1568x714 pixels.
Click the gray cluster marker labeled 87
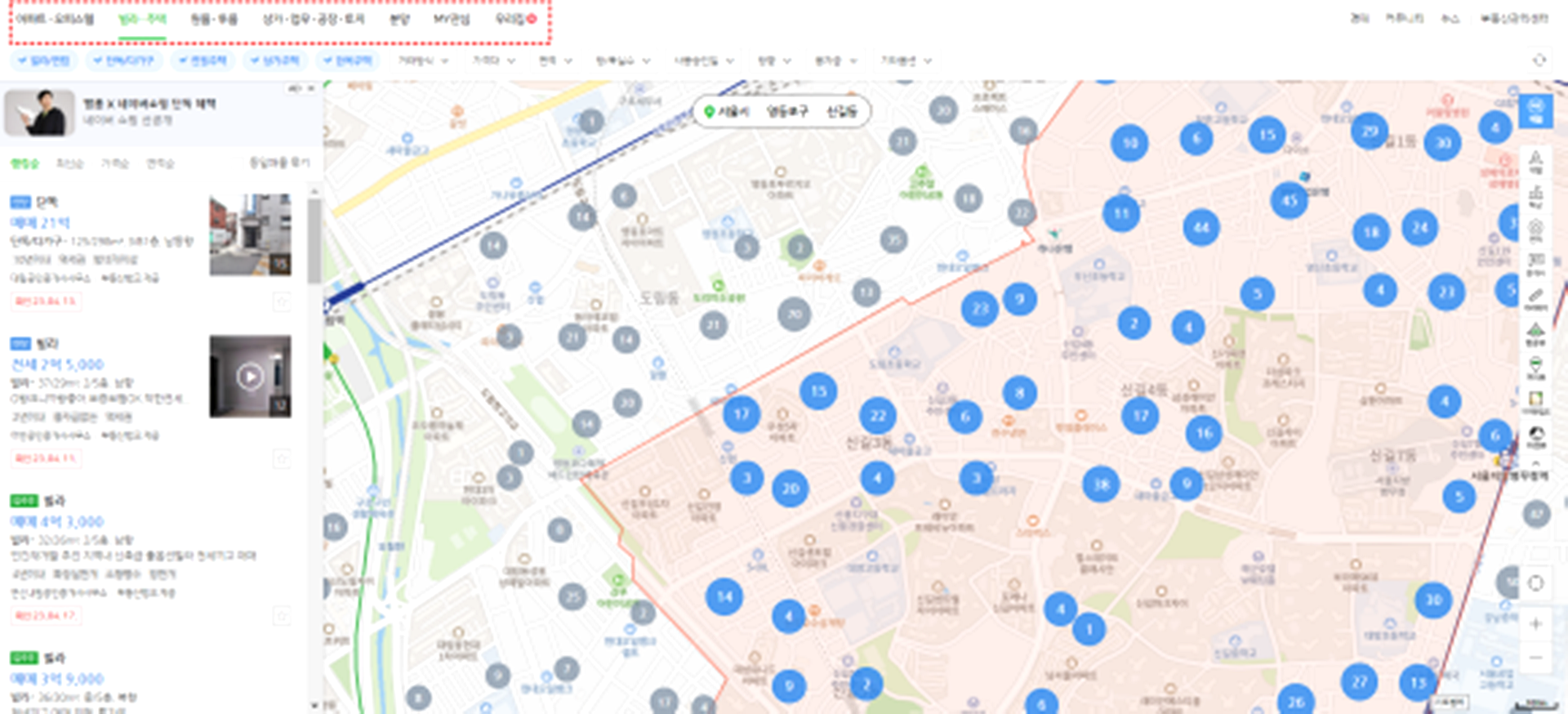(1537, 514)
